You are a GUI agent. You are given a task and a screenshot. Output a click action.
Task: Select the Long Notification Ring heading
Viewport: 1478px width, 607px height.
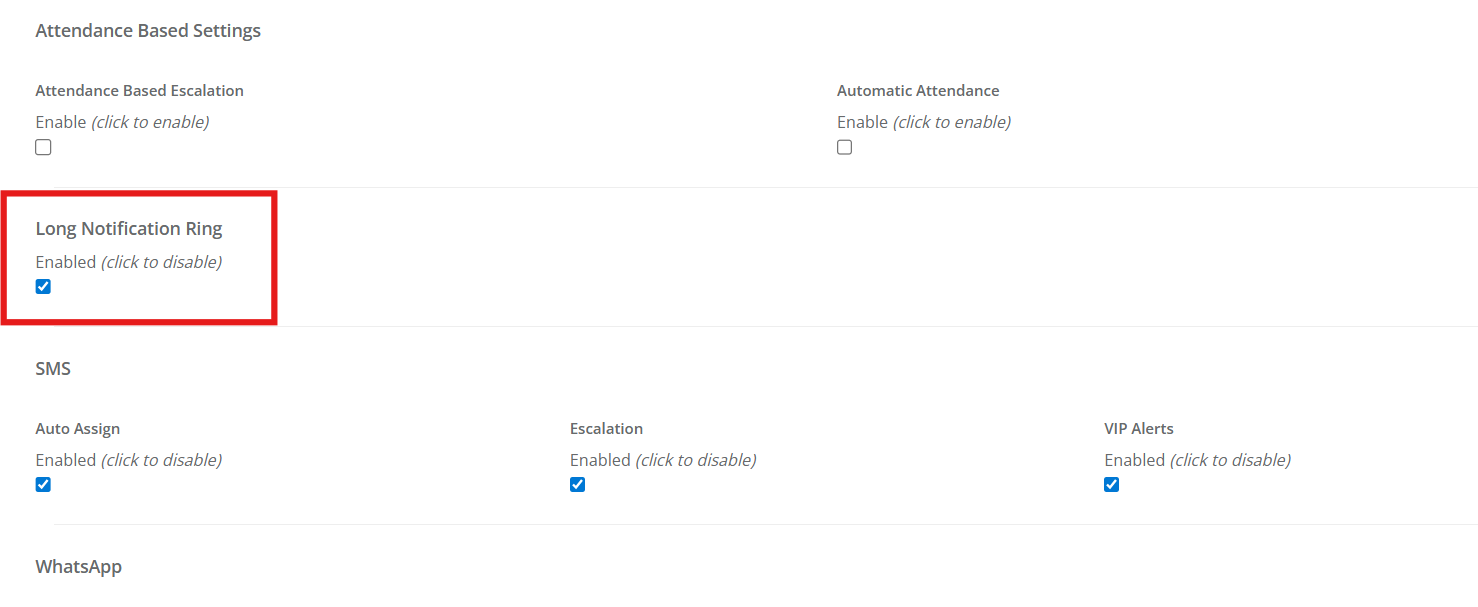[129, 229]
